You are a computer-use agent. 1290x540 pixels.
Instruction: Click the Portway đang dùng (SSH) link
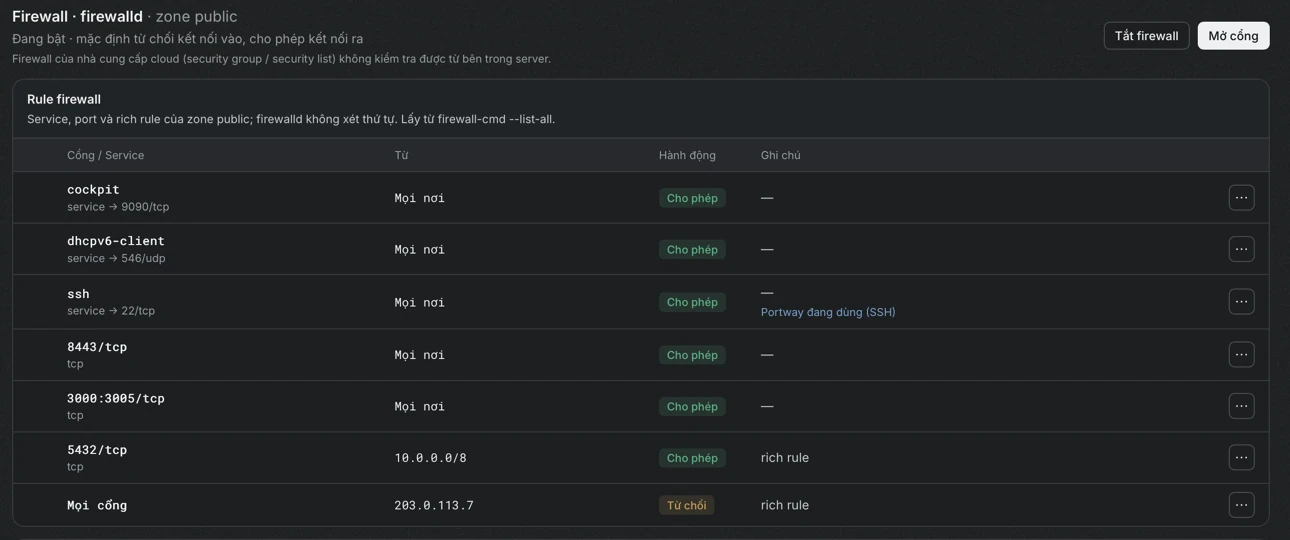pyautogui.click(x=828, y=312)
